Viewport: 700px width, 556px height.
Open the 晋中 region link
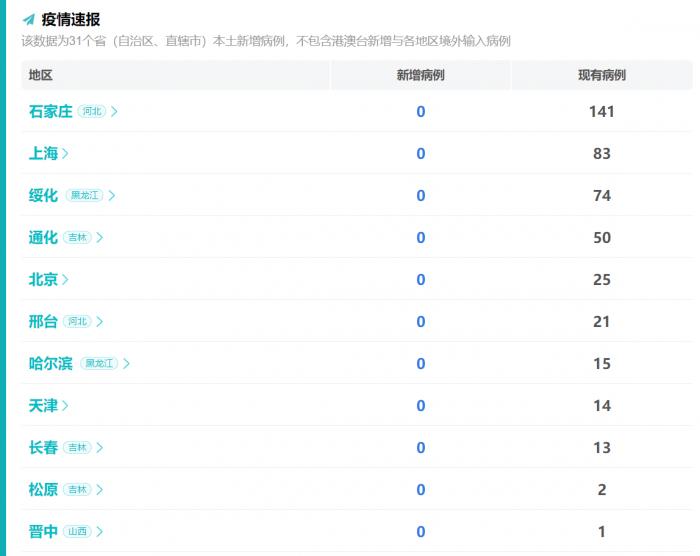[x=43, y=531]
